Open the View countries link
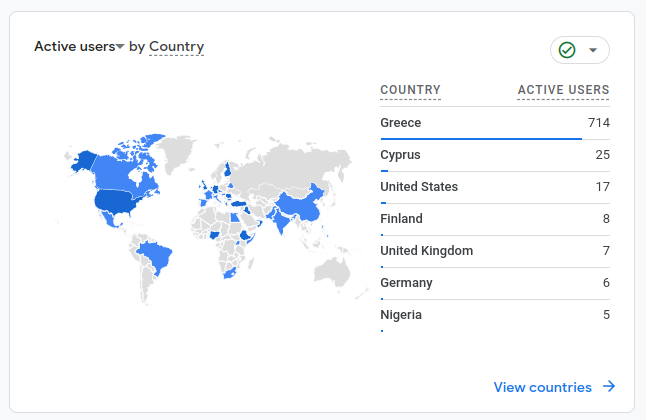Screen dimensions: 646x420 point(542,387)
